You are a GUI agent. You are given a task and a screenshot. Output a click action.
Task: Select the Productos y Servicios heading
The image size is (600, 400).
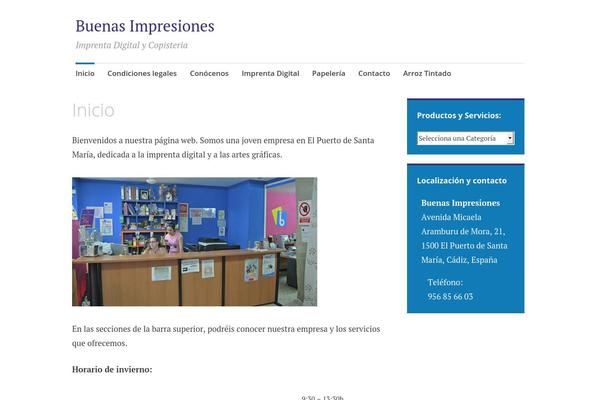pos(459,115)
